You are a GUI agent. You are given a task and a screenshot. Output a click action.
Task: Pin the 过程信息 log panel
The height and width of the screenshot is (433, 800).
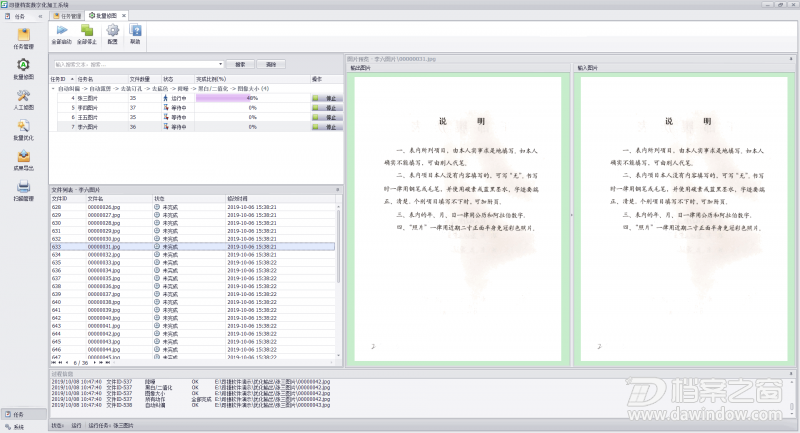coord(791,374)
